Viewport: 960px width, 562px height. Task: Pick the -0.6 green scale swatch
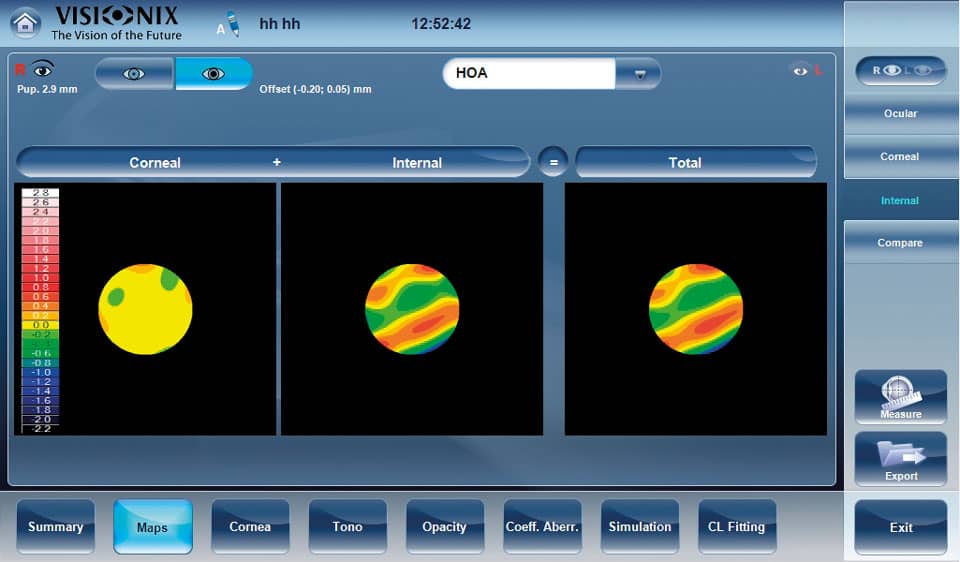pos(40,353)
